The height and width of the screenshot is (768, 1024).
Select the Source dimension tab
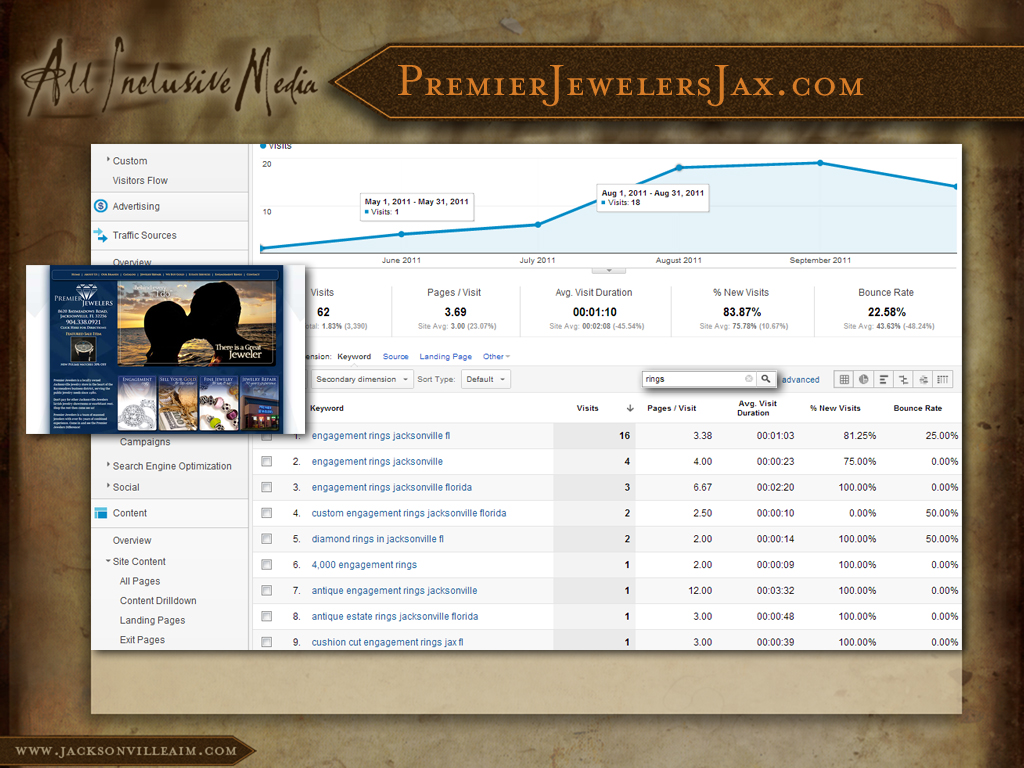(395, 356)
